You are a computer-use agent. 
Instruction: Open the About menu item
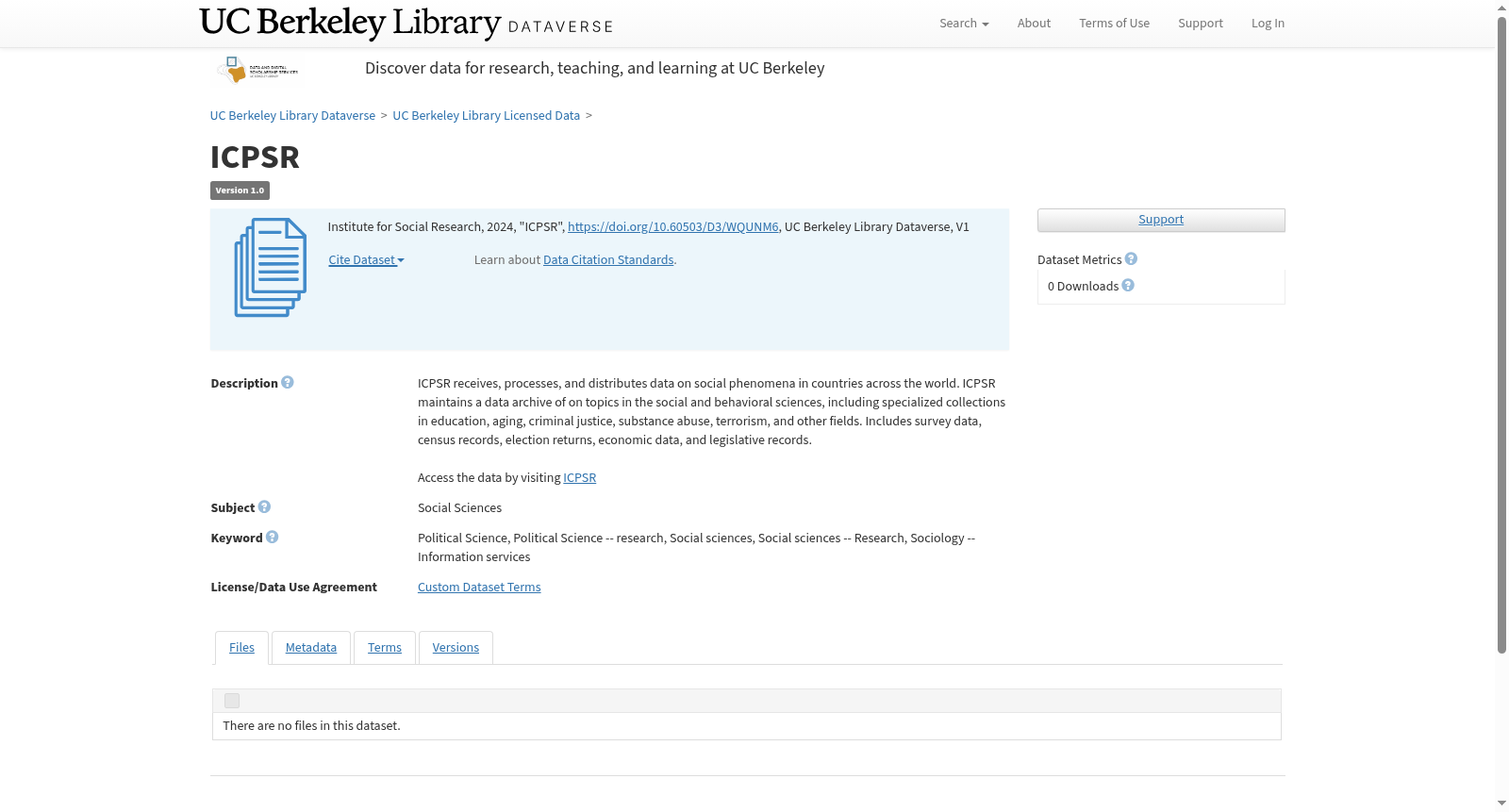1034,24
